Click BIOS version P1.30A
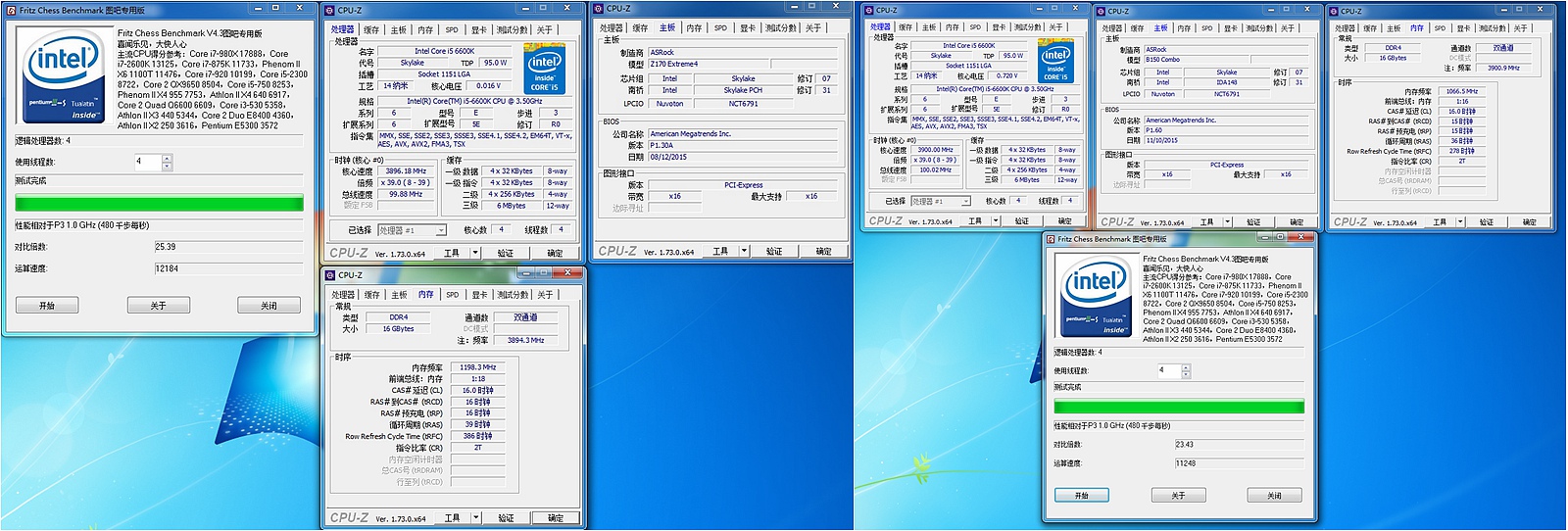 [745, 145]
